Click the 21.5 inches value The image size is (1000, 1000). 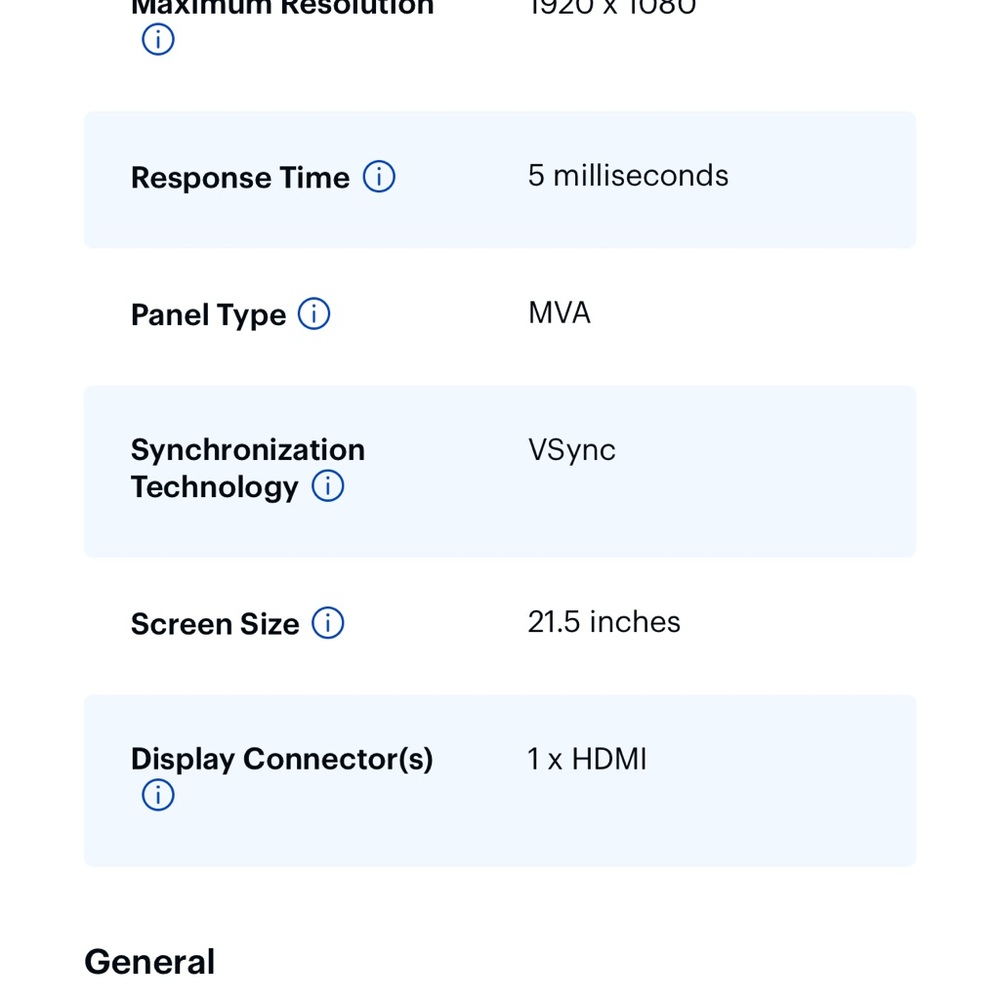click(603, 622)
